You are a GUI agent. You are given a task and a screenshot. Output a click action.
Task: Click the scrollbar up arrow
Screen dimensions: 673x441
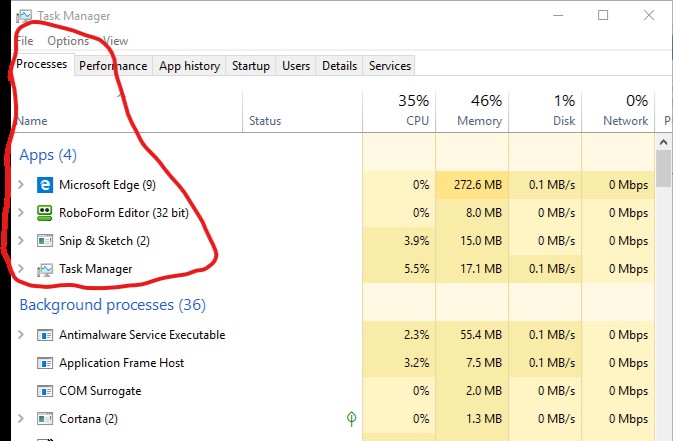pos(664,142)
